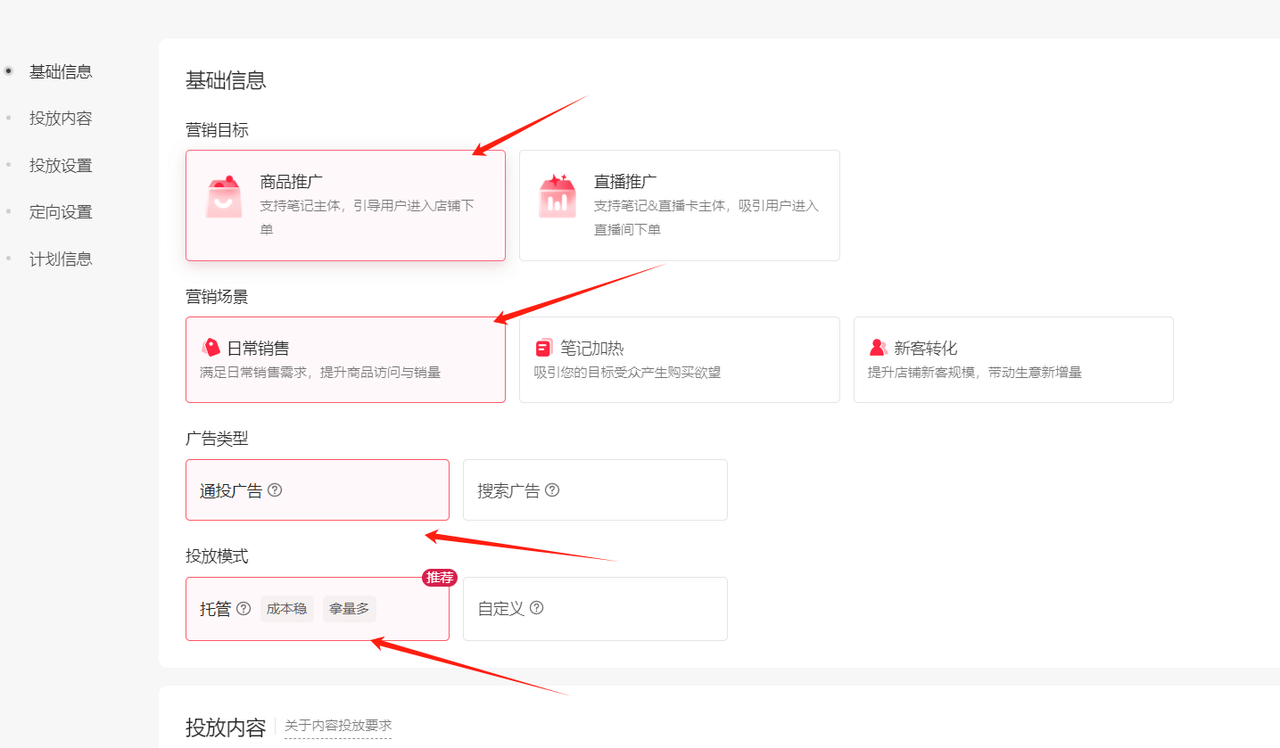Open help icon beside 自定义 mode
The width and height of the screenshot is (1280, 748).
click(537, 608)
